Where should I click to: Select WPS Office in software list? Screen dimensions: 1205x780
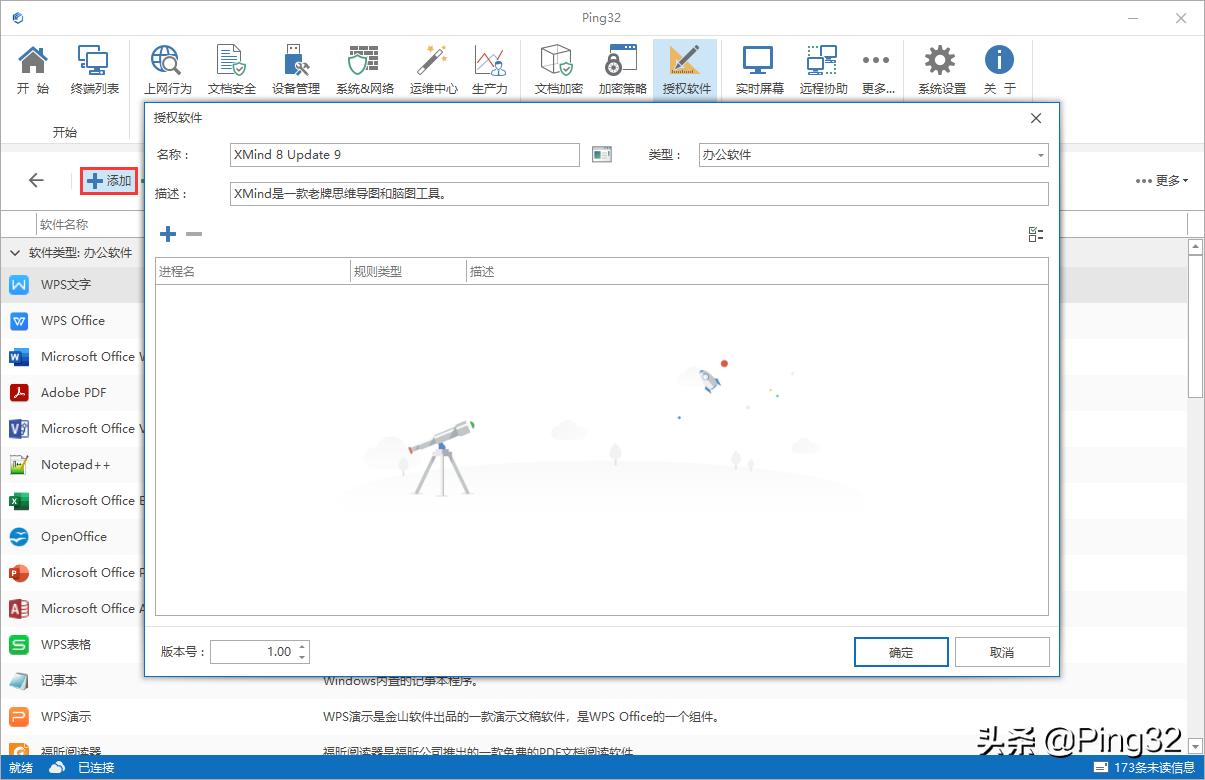point(73,321)
